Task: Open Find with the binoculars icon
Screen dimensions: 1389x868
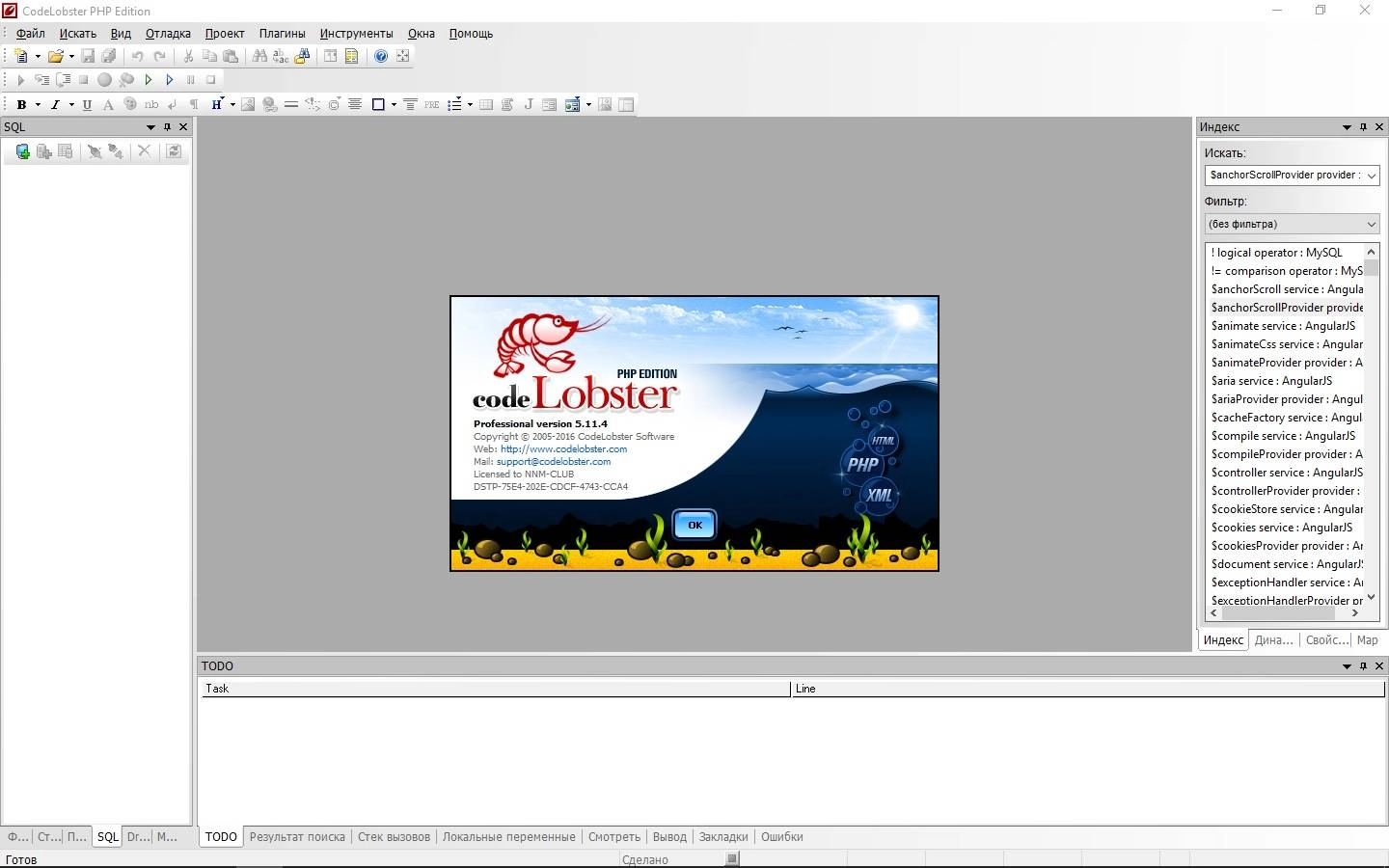Action: tap(259, 56)
